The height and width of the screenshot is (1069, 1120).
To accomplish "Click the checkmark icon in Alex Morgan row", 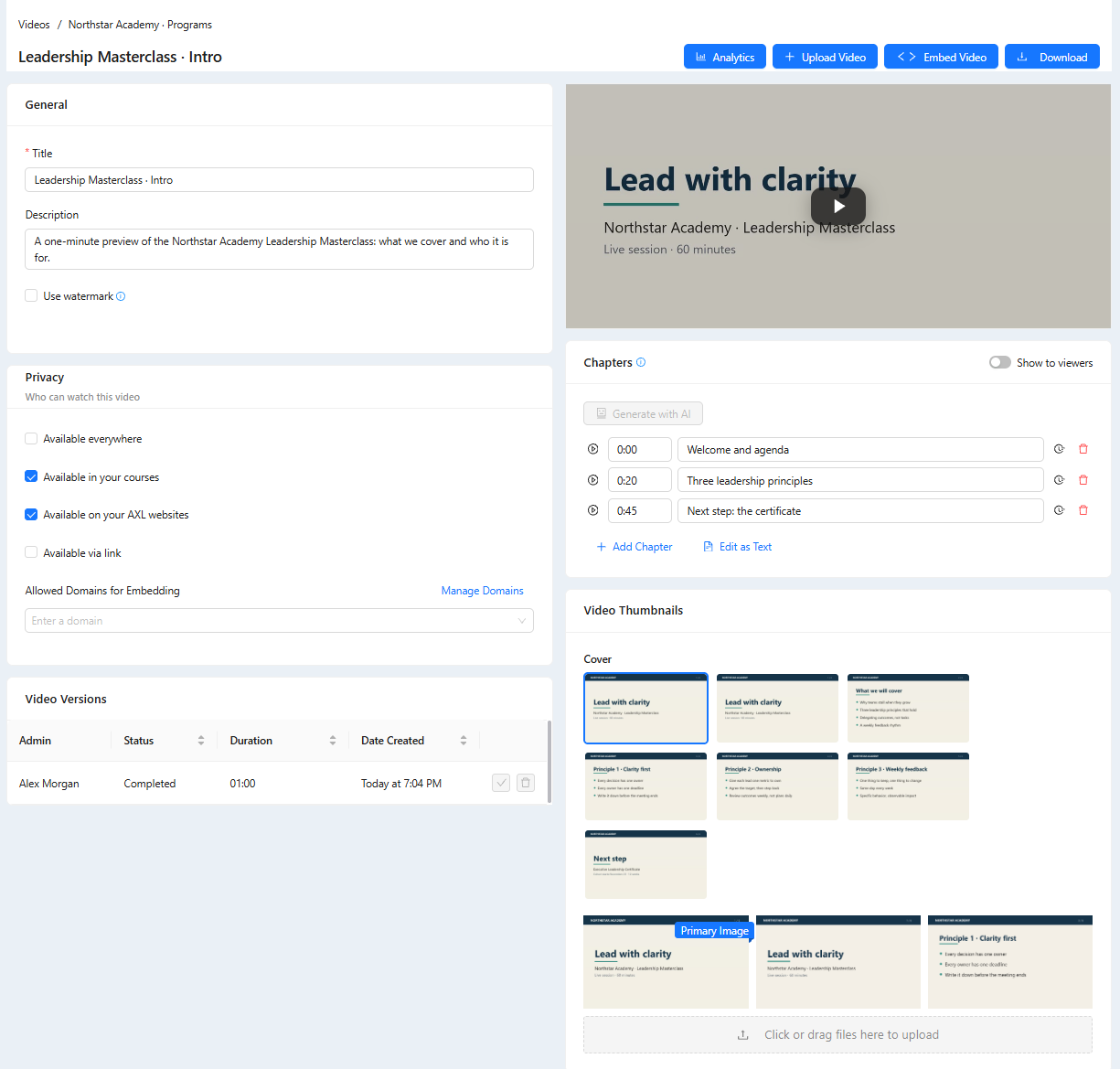I will coord(501,783).
